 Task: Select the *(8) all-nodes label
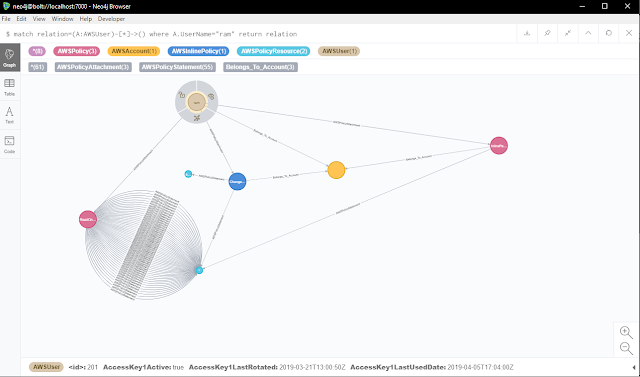tap(37, 51)
